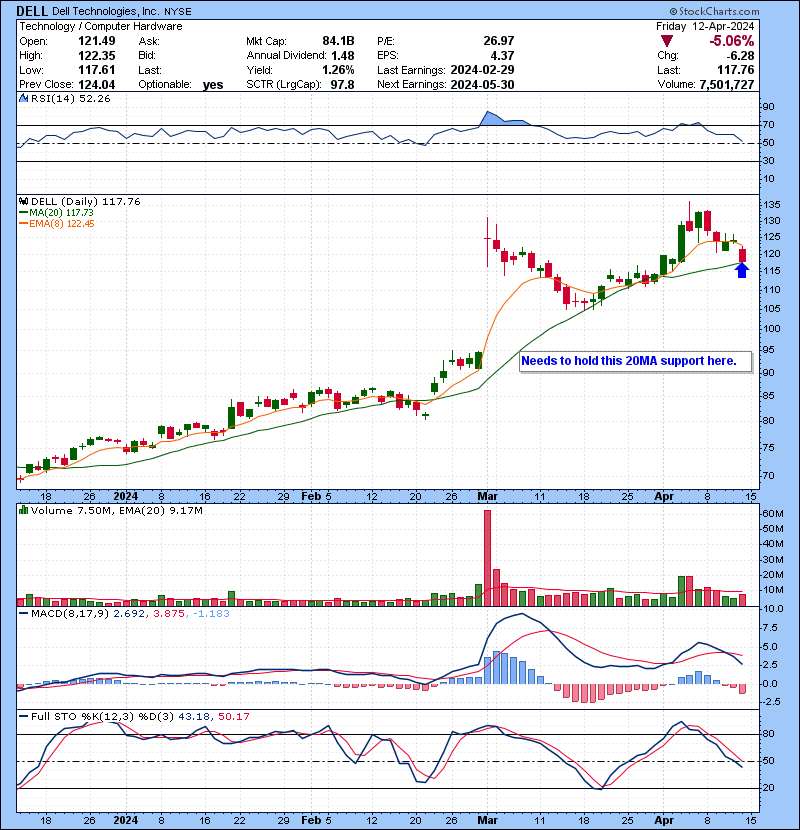Click the 40M volume axis label
The image size is (800, 830).
pos(772,544)
